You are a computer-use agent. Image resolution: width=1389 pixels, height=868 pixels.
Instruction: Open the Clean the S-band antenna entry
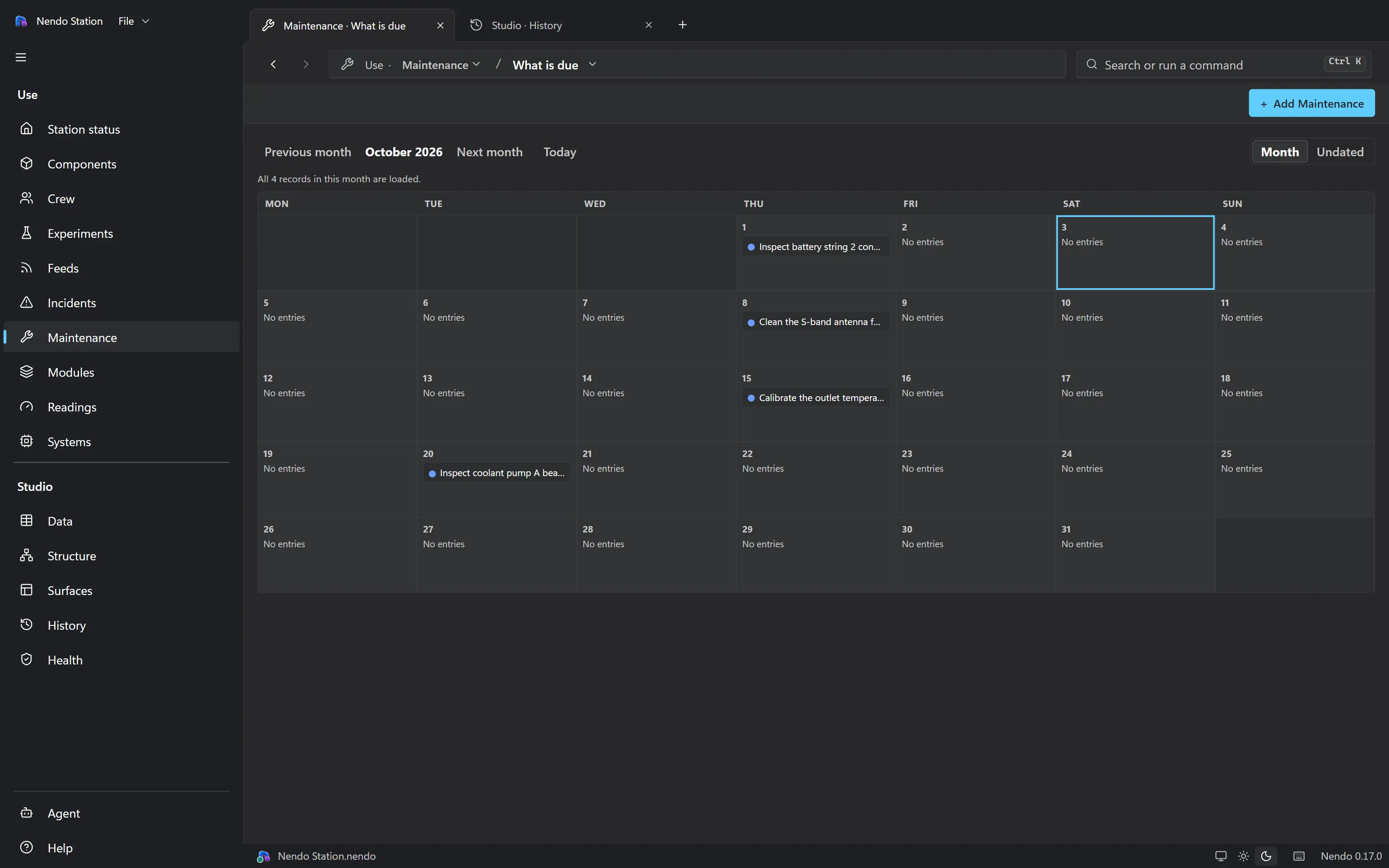816,322
